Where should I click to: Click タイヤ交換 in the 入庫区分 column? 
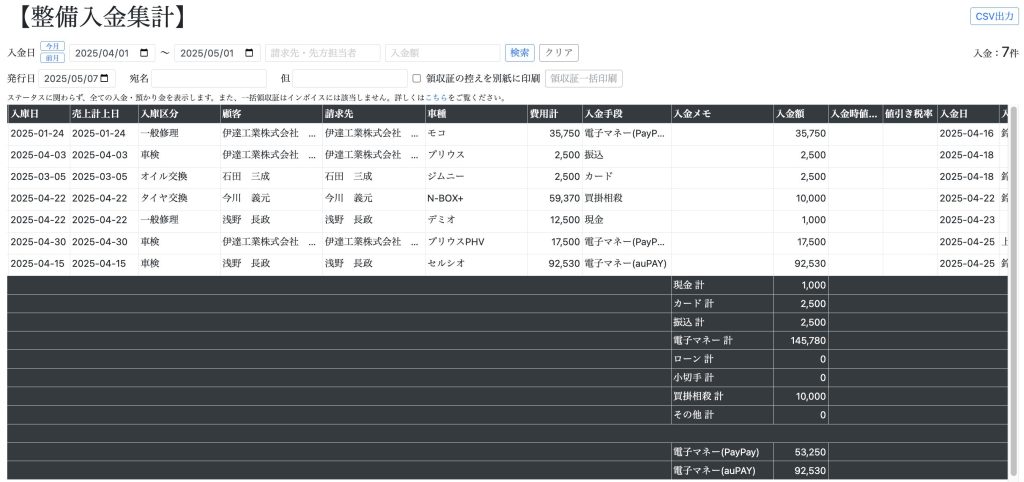(179, 198)
